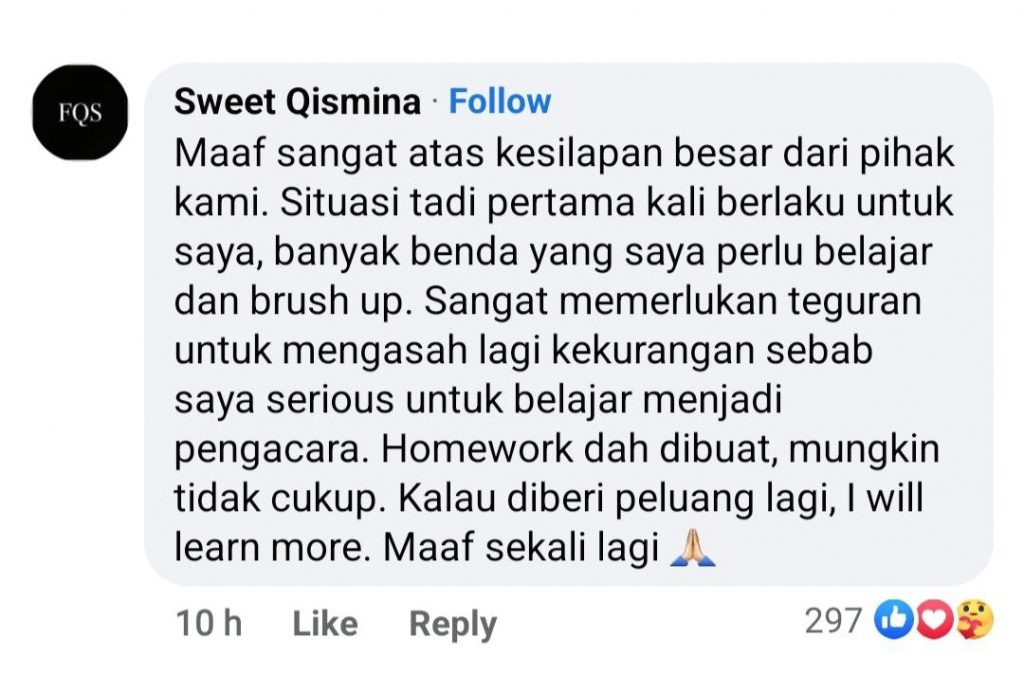Click the praying hands emoji
The height and width of the screenshot is (674, 1024).
pos(693,548)
